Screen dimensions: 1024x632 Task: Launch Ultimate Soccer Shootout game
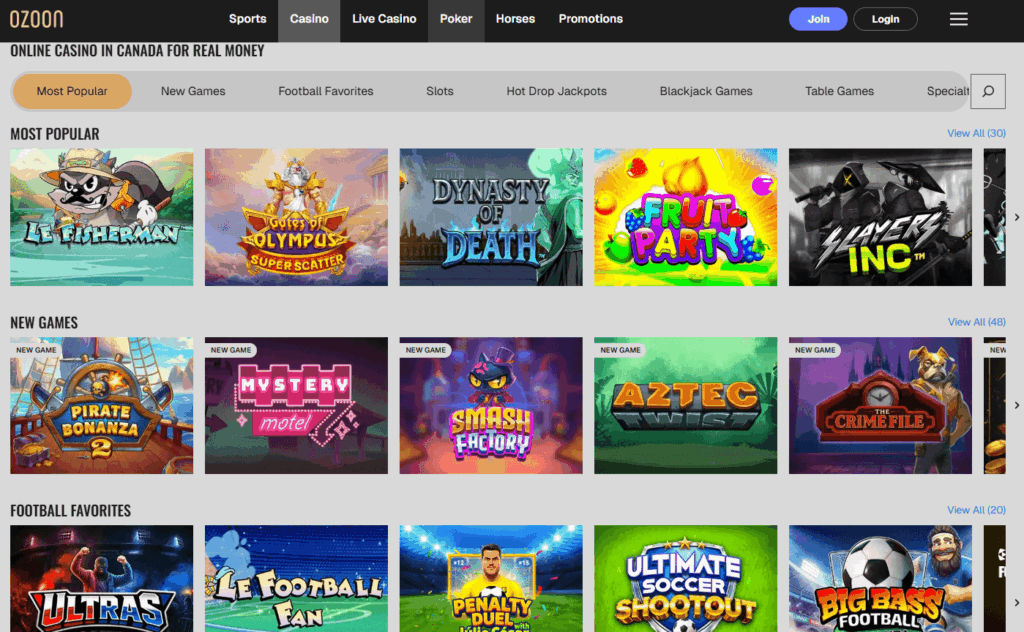(x=686, y=578)
